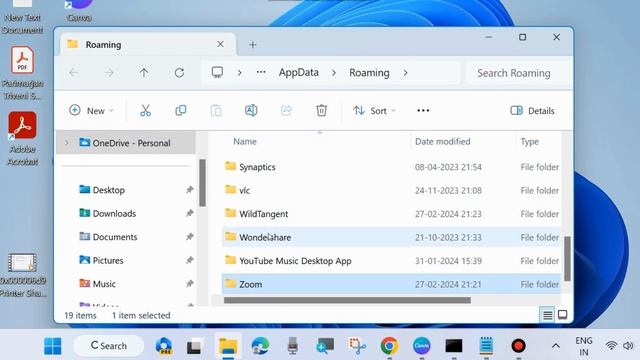The height and width of the screenshot is (360, 640).
Task: Click the Search Roaming input field
Action: click(x=518, y=73)
